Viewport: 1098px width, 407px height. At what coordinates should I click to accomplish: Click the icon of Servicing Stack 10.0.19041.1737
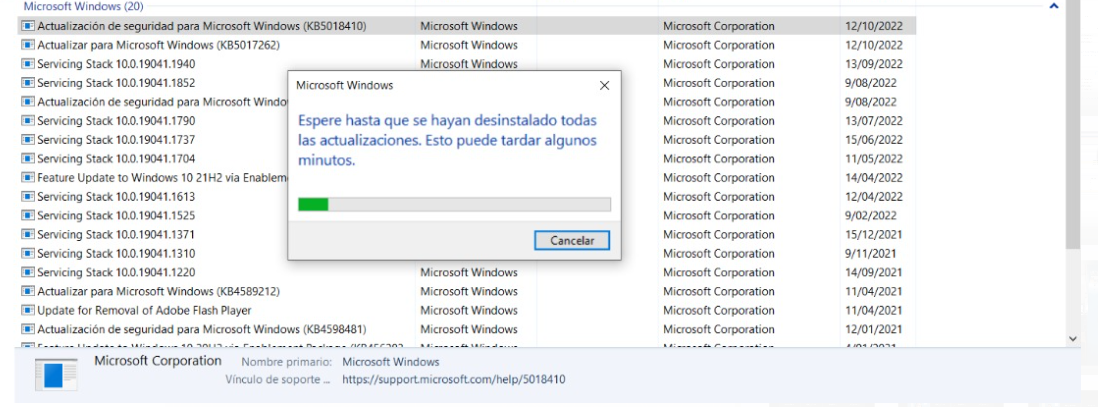(27, 139)
